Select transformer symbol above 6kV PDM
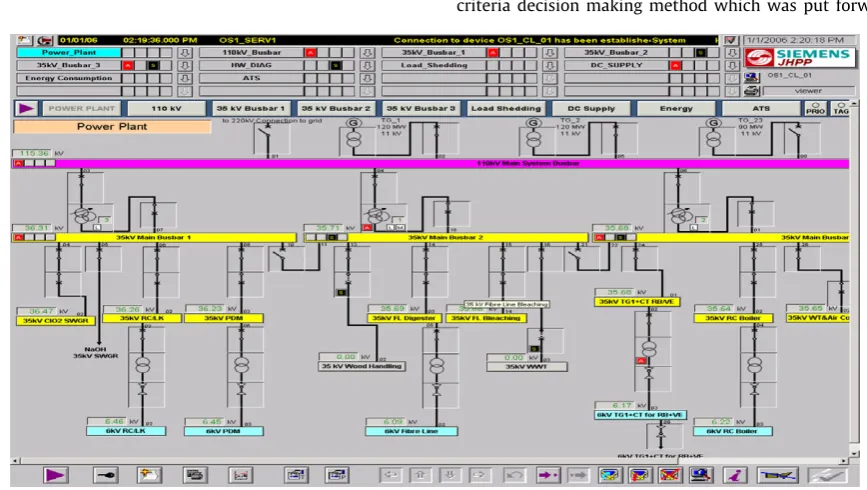 pos(241,365)
